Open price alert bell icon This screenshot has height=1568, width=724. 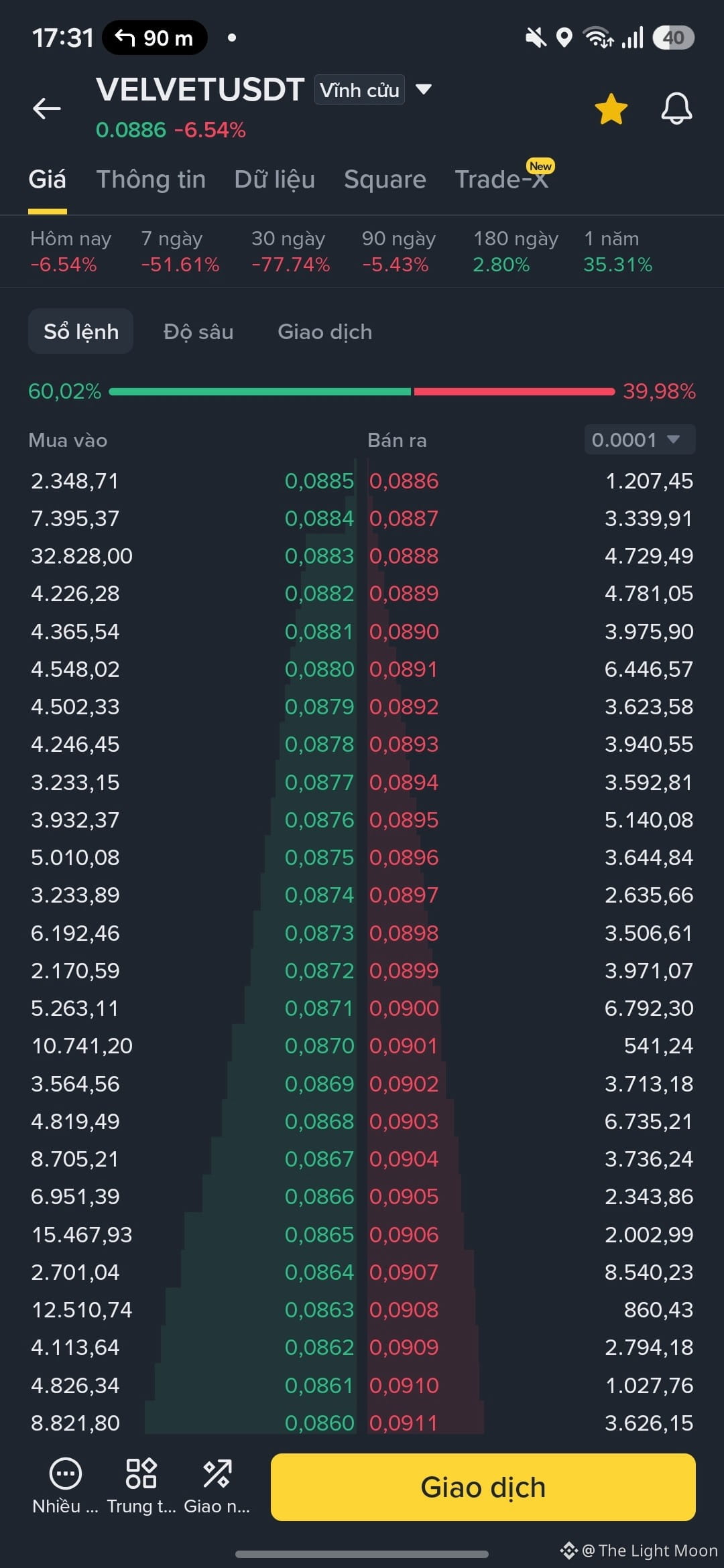click(x=676, y=109)
